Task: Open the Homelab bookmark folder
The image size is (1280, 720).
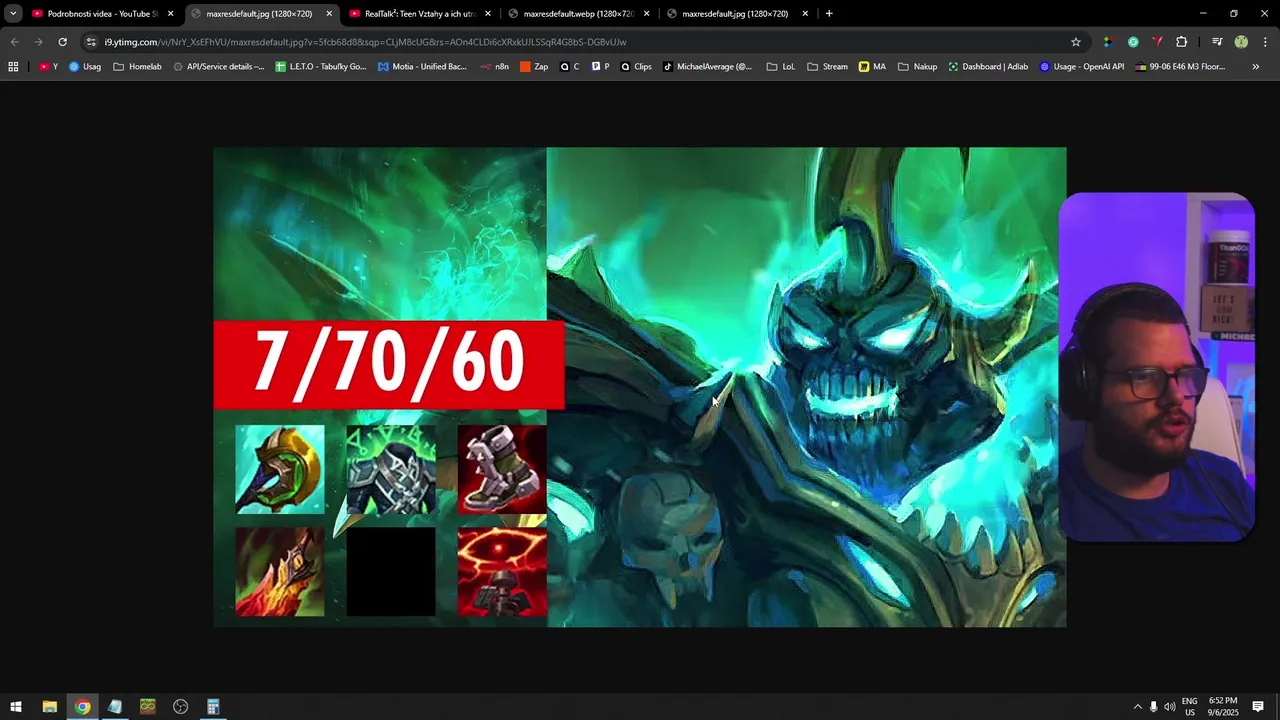Action: (x=137, y=67)
